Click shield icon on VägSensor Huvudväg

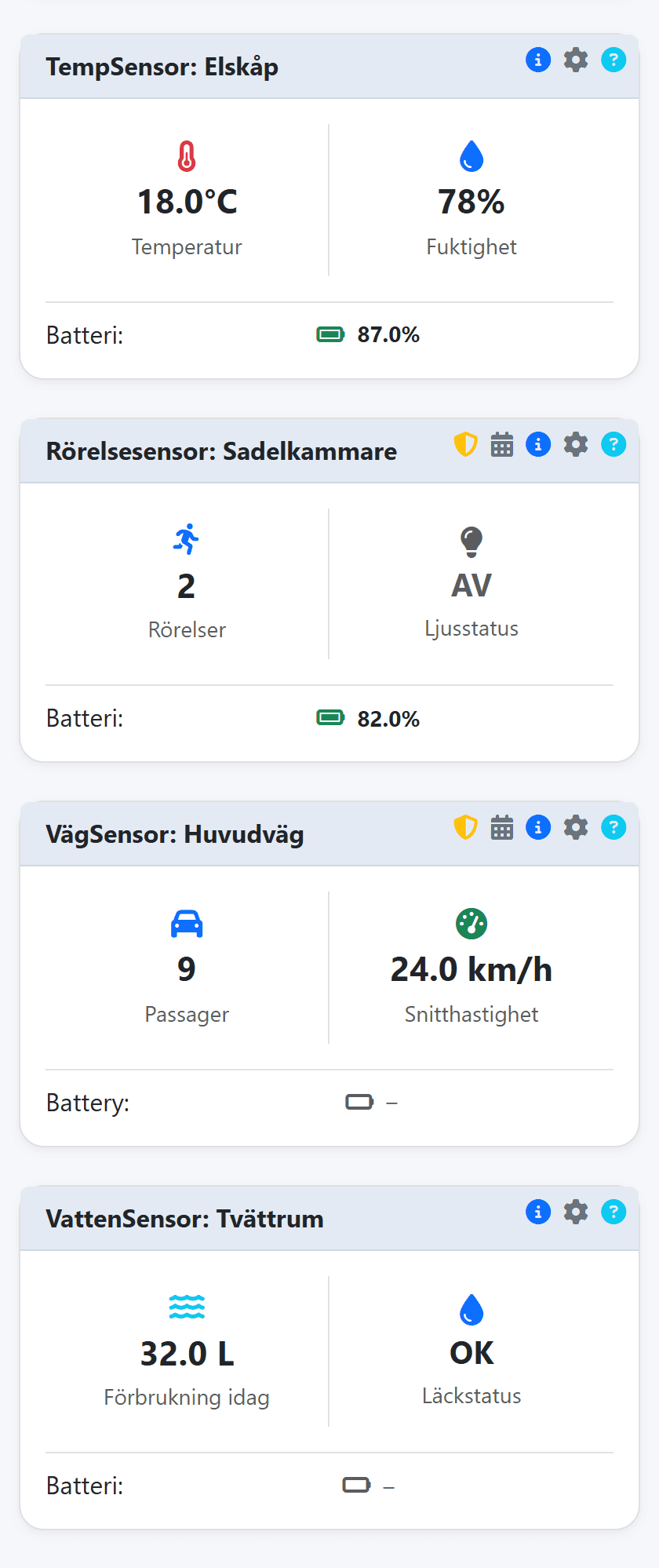click(x=466, y=827)
